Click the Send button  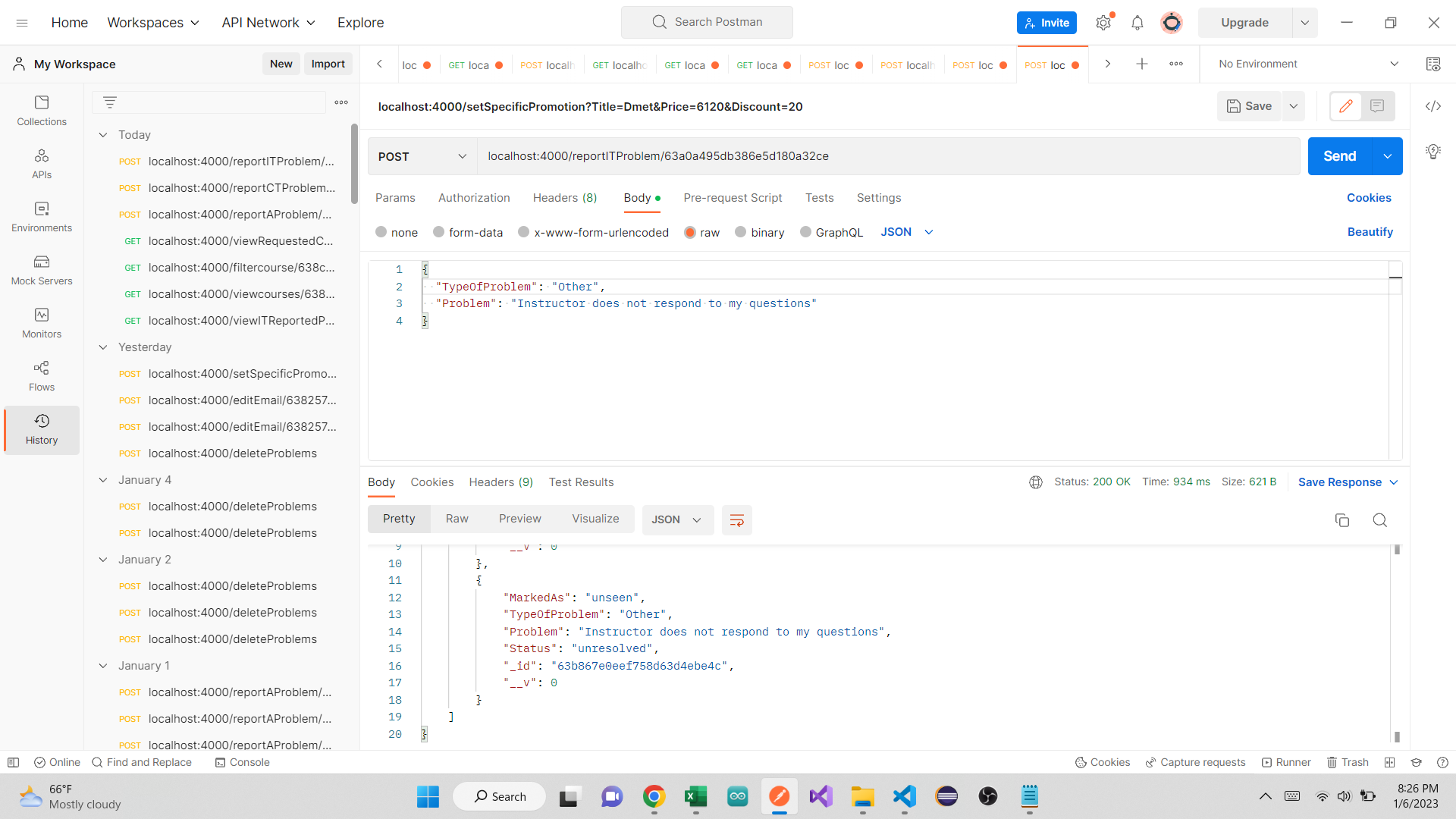click(1339, 156)
